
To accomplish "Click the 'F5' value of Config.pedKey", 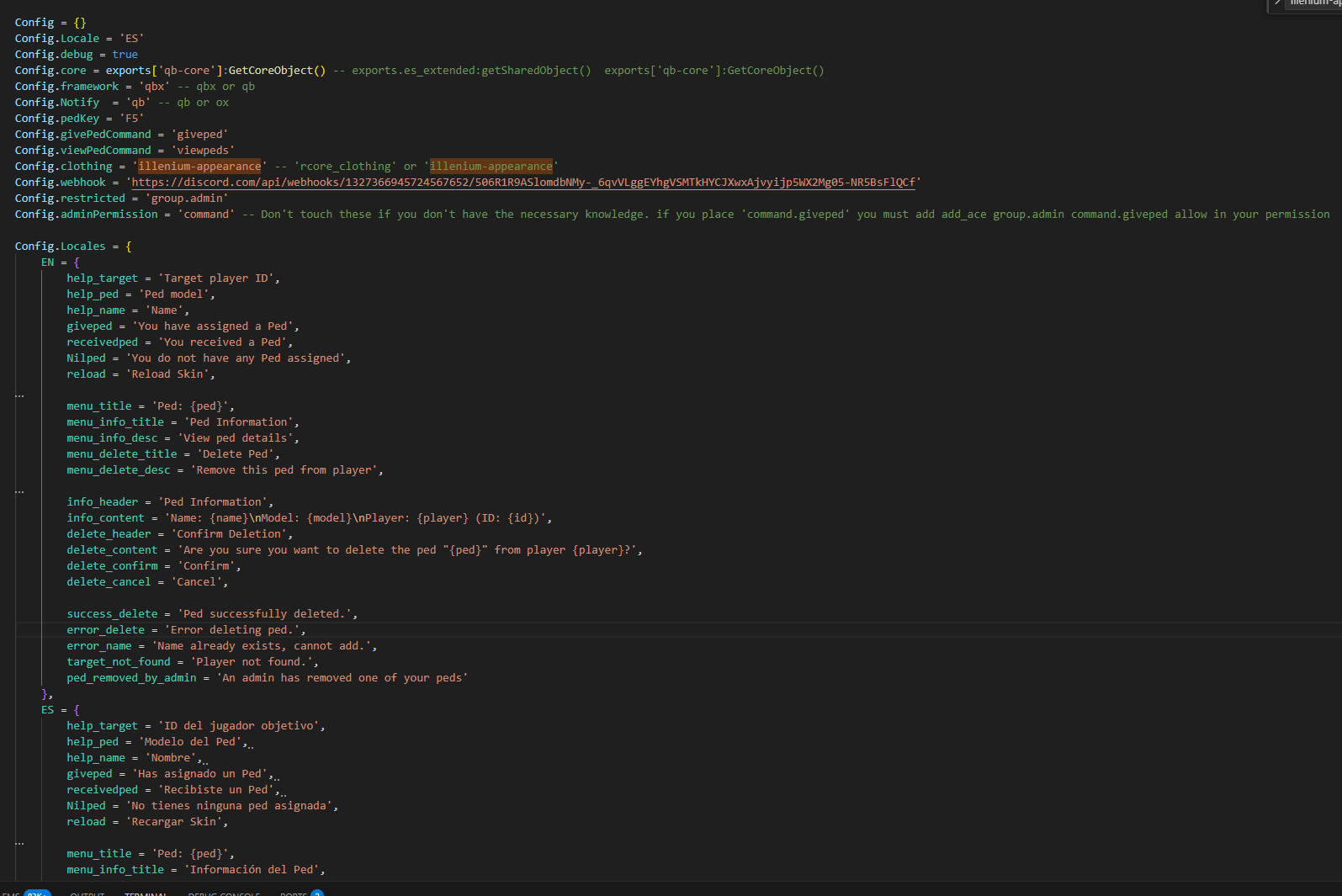I will pos(131,119).
